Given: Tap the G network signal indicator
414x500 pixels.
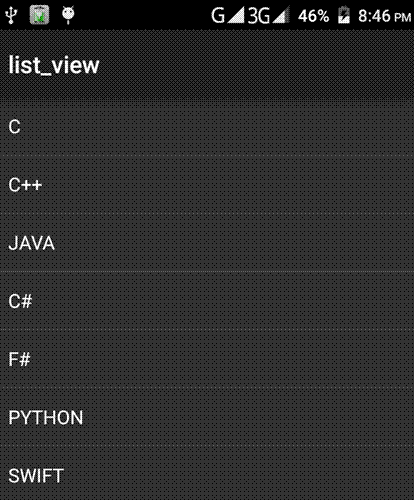Looking at the screenshot, I should (x=228, y=15).
